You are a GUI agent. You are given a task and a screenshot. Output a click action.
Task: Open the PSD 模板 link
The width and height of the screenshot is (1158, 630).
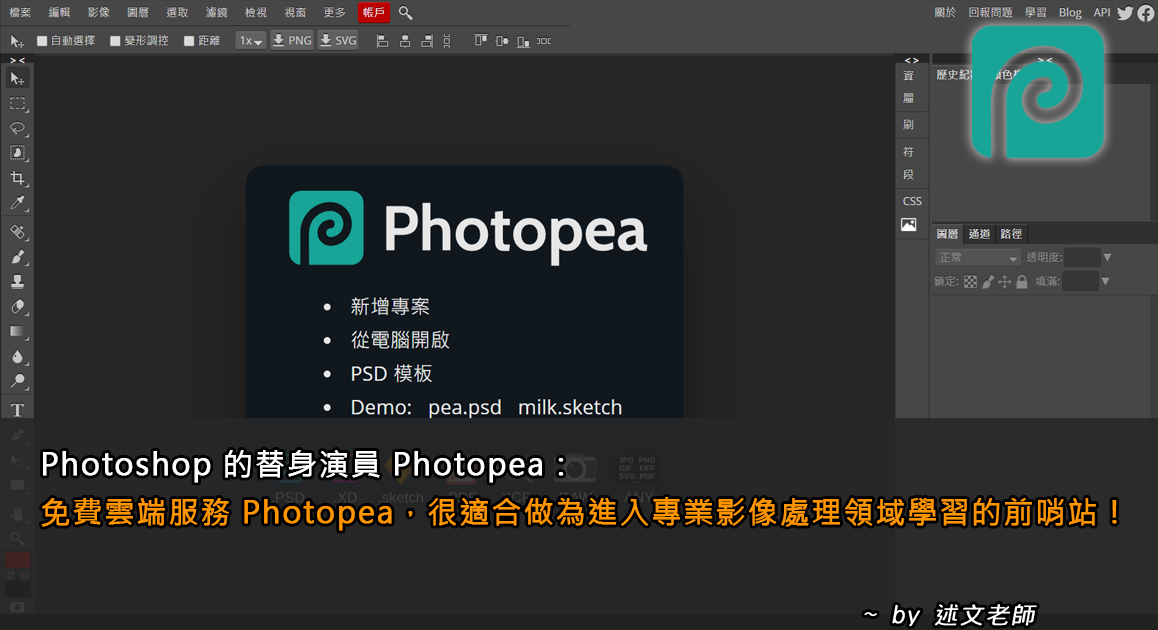[391, 374]
